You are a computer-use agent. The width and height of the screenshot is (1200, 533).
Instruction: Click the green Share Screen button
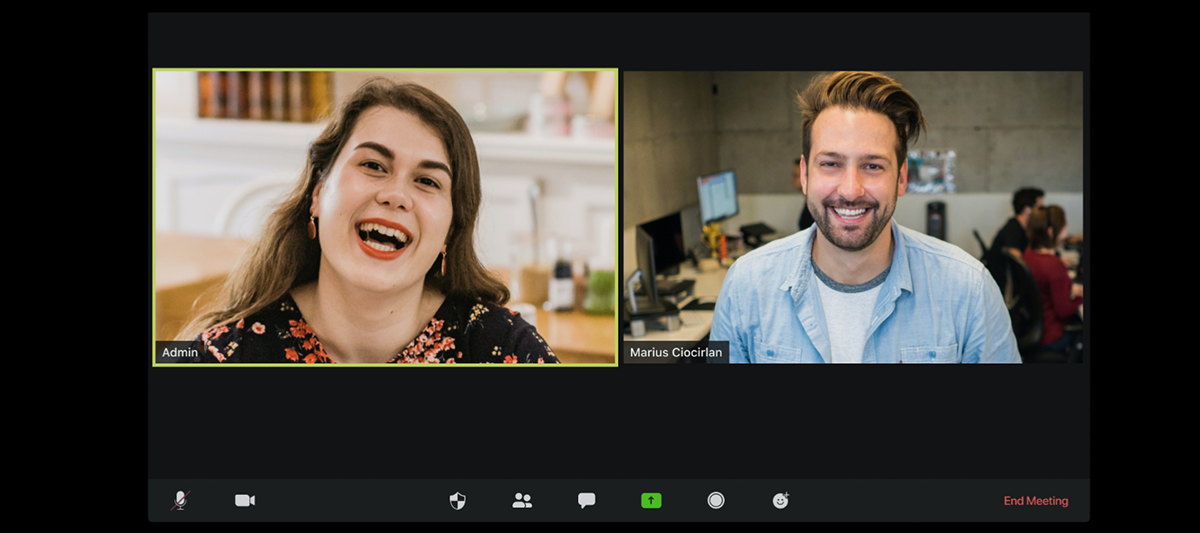[x=651, y=500]
